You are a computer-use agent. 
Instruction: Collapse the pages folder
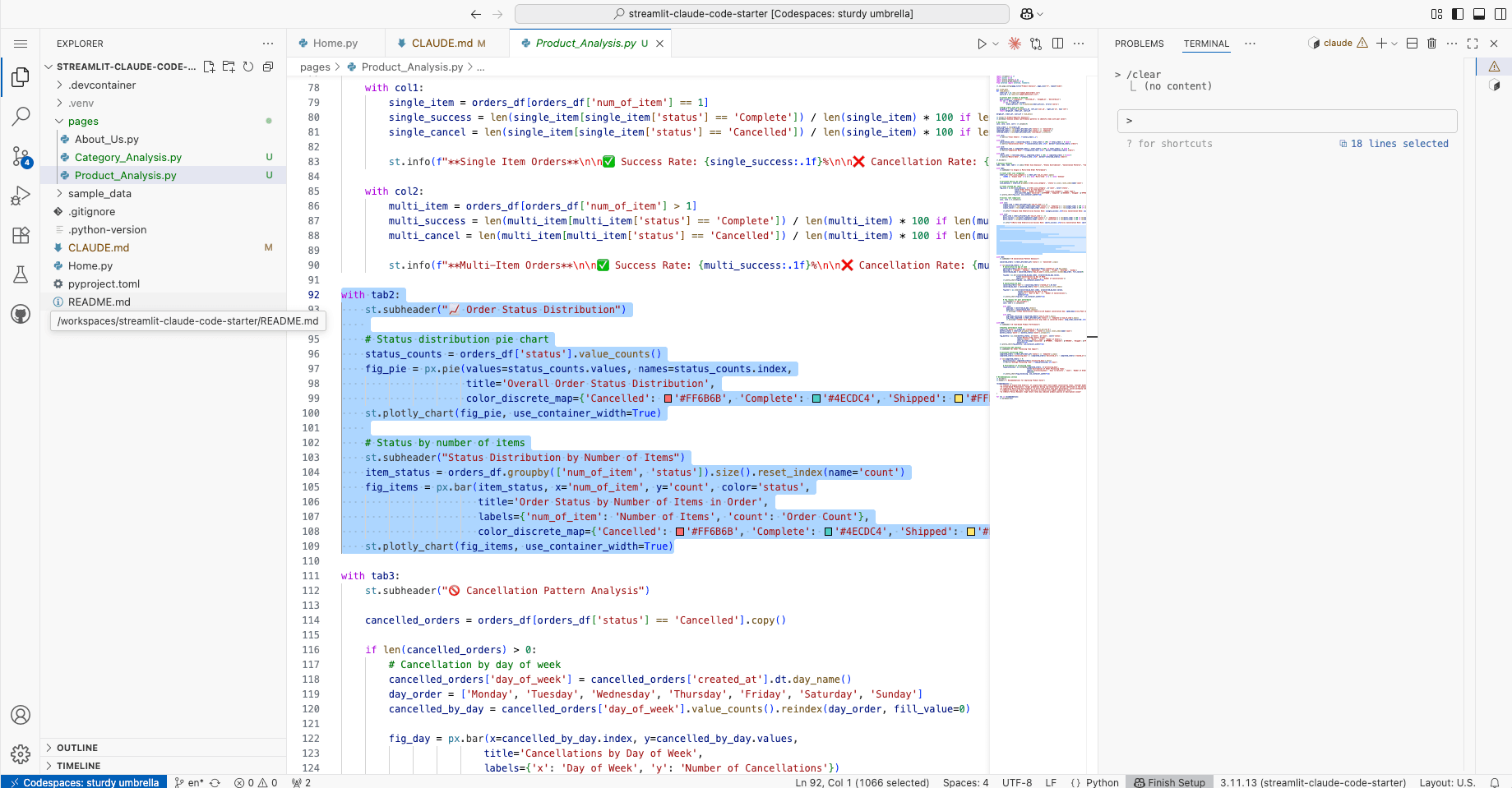[x=83, y=122]
